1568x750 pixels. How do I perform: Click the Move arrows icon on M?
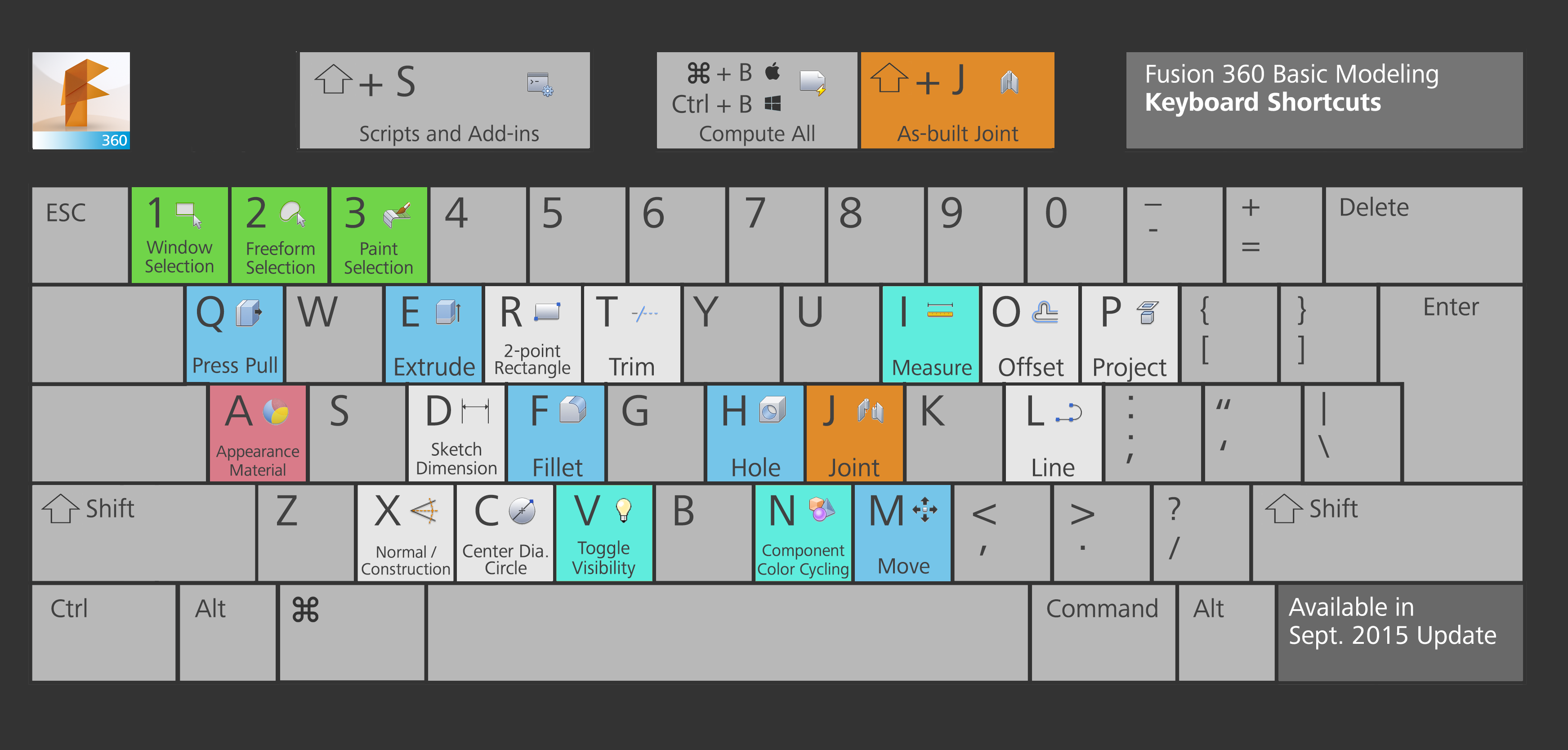tap(925, 509)
